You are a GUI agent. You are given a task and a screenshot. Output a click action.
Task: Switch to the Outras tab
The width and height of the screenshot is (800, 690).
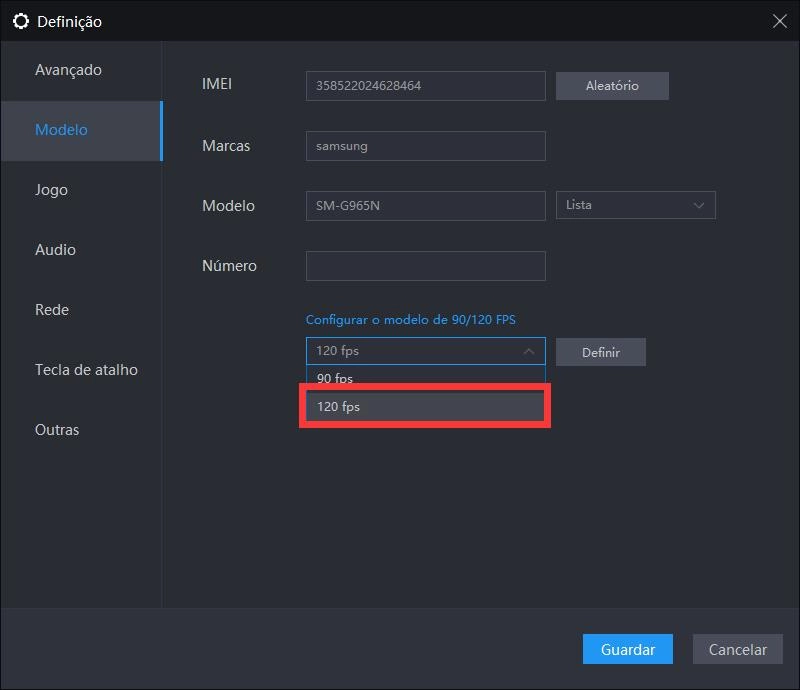click(57, 430)
